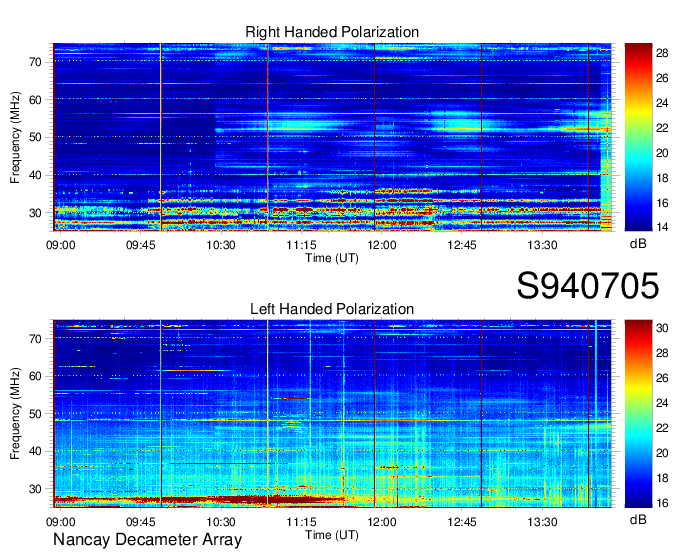Click upper plot 'Frequency (MHz)' axis label
This screenshot has height=552, width=680.
point(15,137)
